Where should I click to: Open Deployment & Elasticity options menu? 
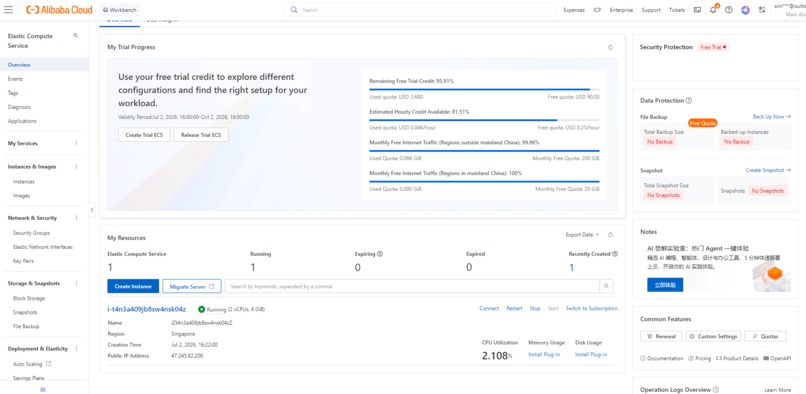coord(77,348)
